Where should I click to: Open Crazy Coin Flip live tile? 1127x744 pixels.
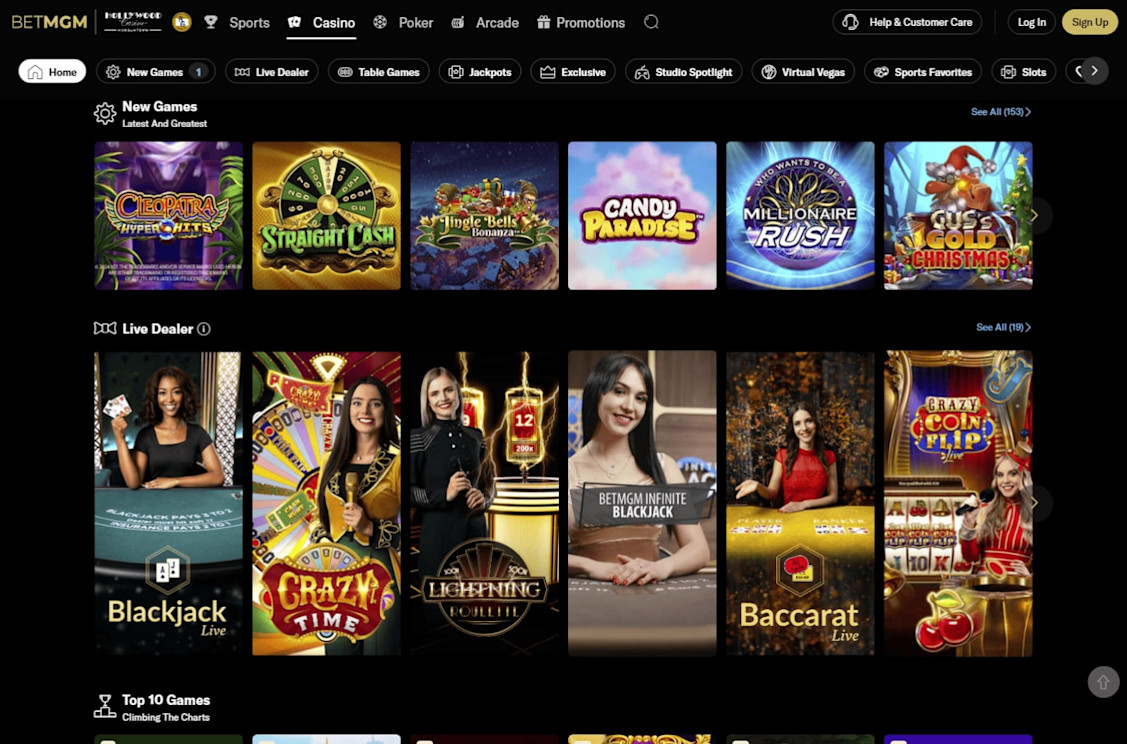click(958, 503)
